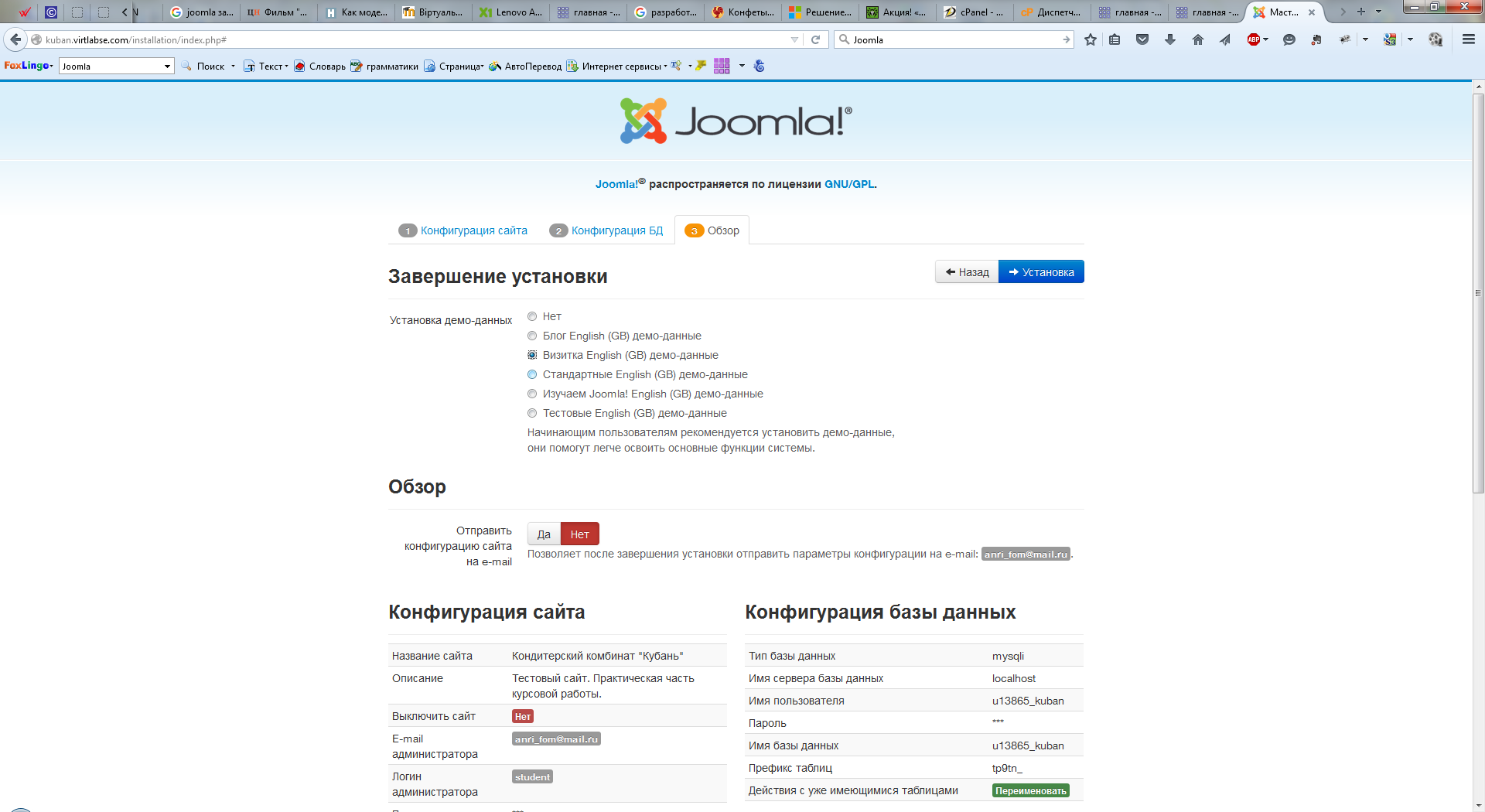Click the bookmark star icon
The width and height of the screenshot is (1485, 812).
coord(1091,39)
